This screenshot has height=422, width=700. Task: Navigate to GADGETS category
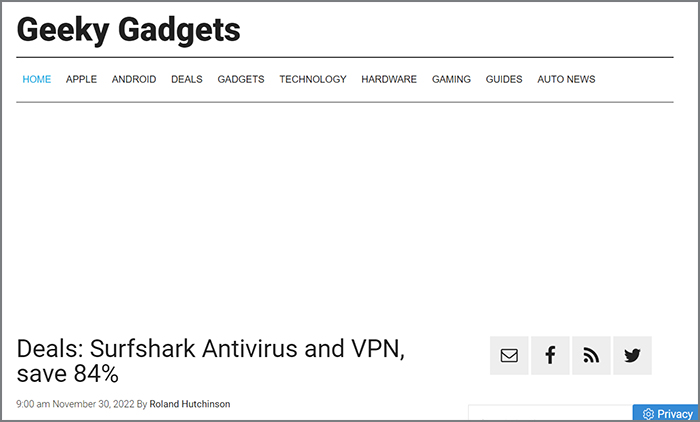pyautogui.click(x=241, y=79)
